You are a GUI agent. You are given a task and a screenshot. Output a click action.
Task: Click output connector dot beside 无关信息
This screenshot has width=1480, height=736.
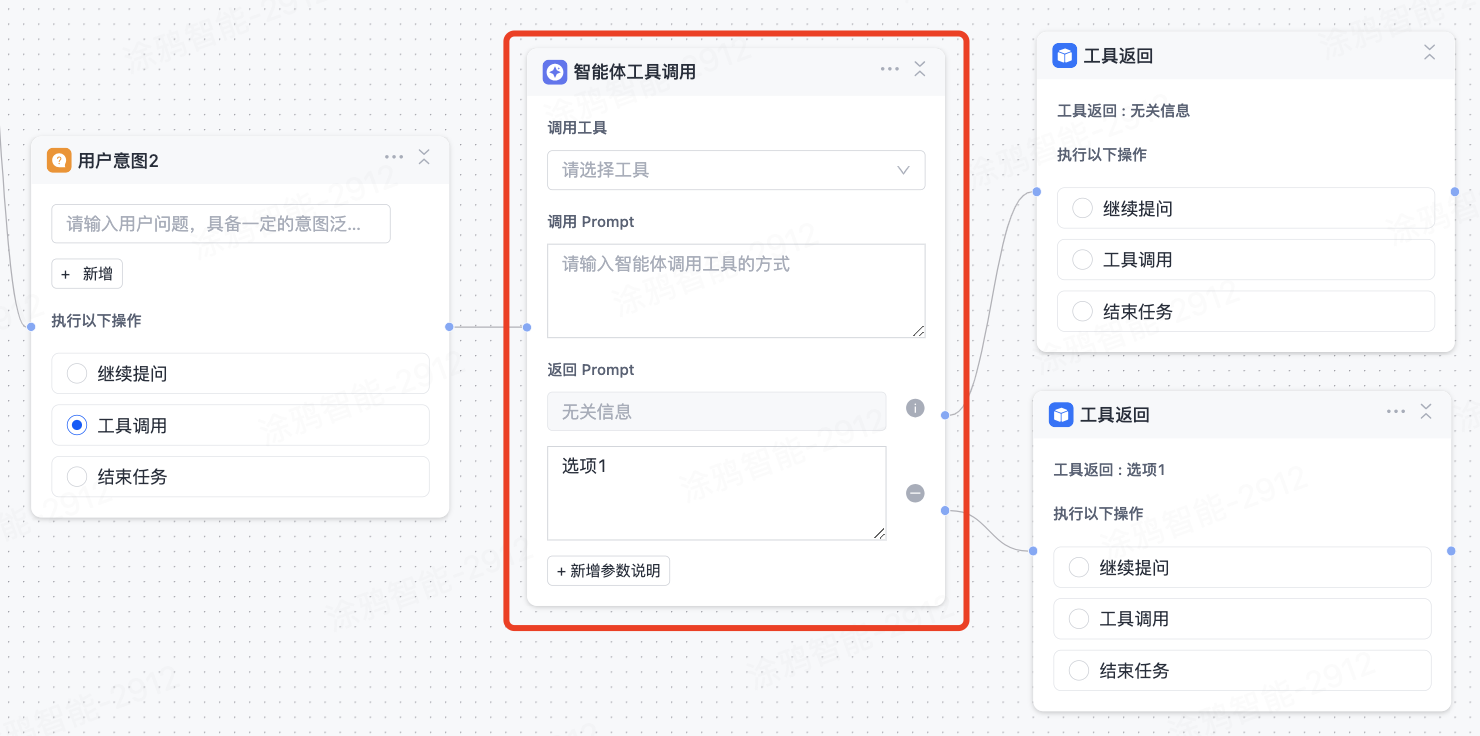pos(945,415)
